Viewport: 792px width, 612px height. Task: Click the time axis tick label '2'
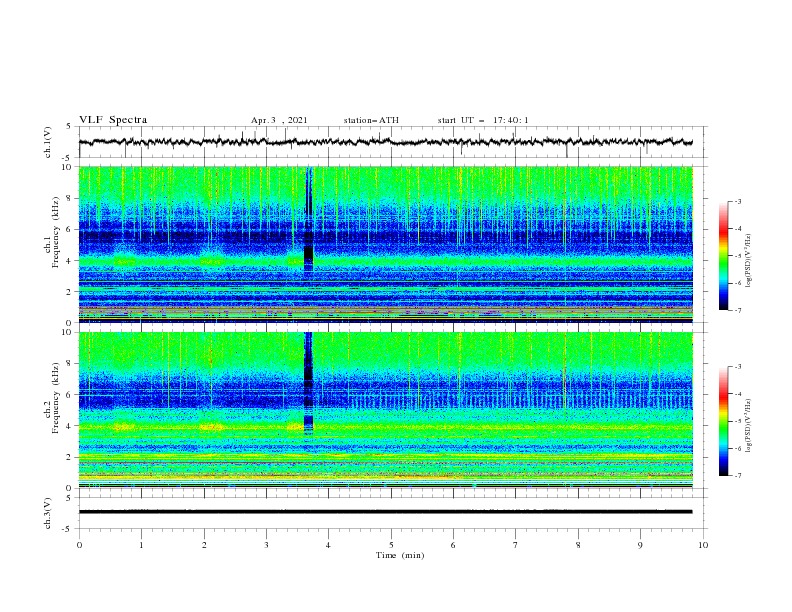[204, 545]
